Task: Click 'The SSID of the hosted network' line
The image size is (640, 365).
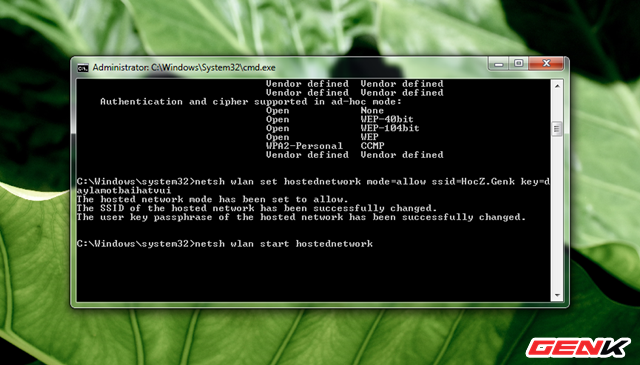Action: click(x=257, y=209)
